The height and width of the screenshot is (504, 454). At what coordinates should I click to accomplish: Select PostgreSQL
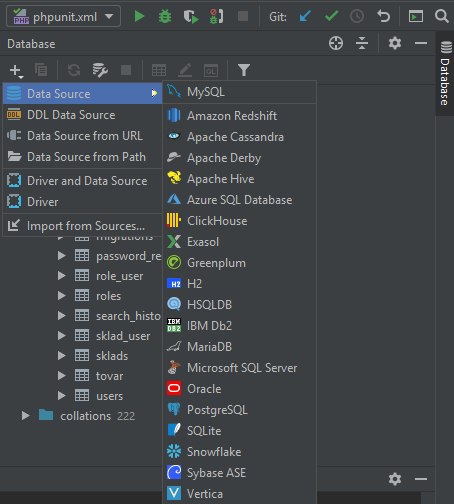239,410
